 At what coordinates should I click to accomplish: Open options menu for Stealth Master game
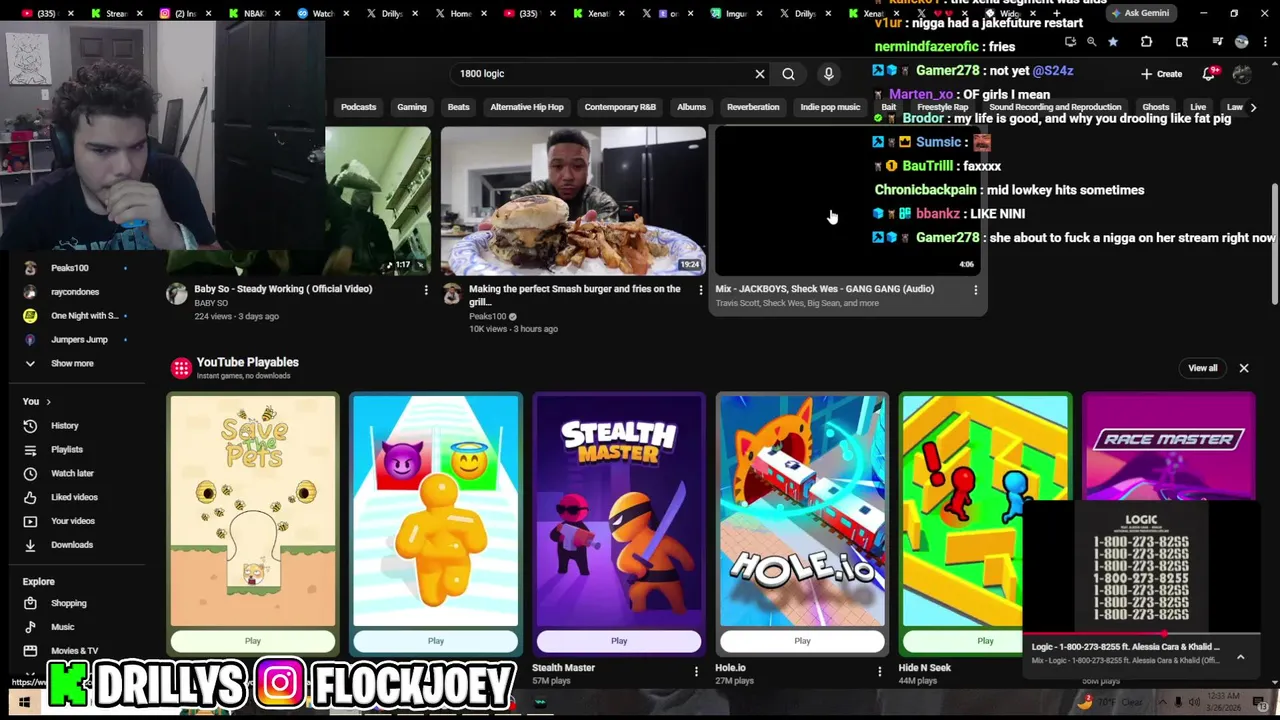[x=696, y=671]
